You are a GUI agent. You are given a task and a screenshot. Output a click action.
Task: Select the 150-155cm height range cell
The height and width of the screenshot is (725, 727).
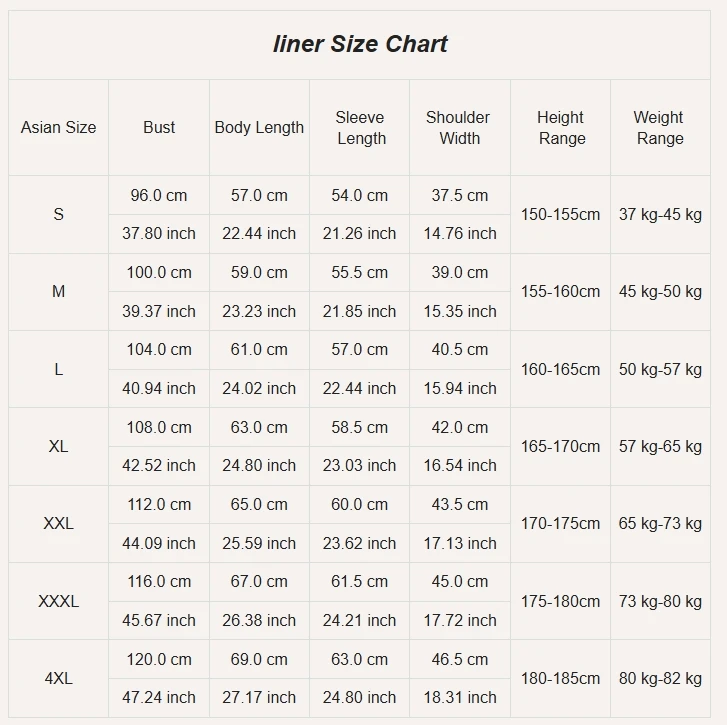tap(561, 214)
